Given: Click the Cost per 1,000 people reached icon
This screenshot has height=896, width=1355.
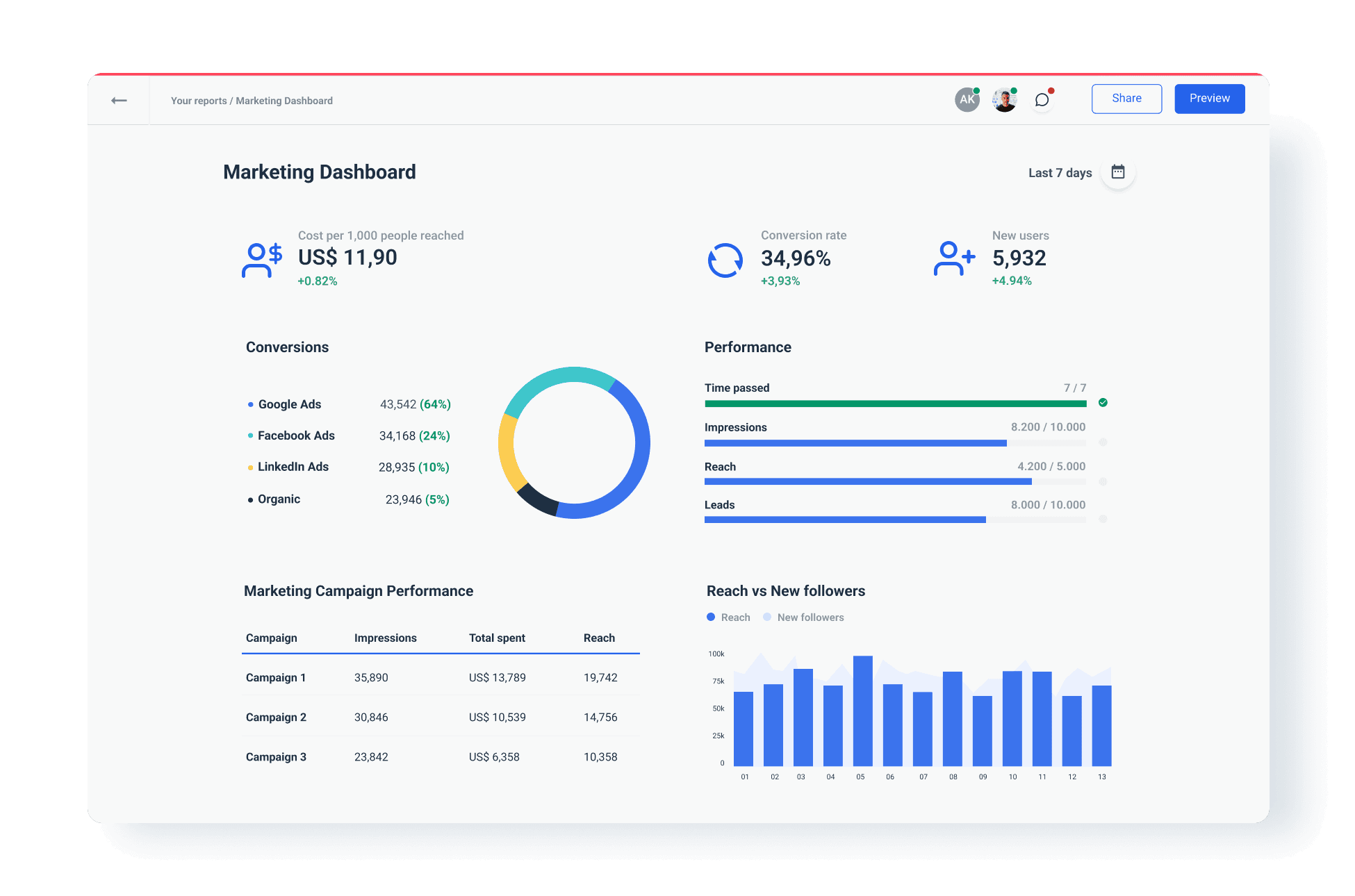Looking at the screenshot, I should tap(261, 260).
